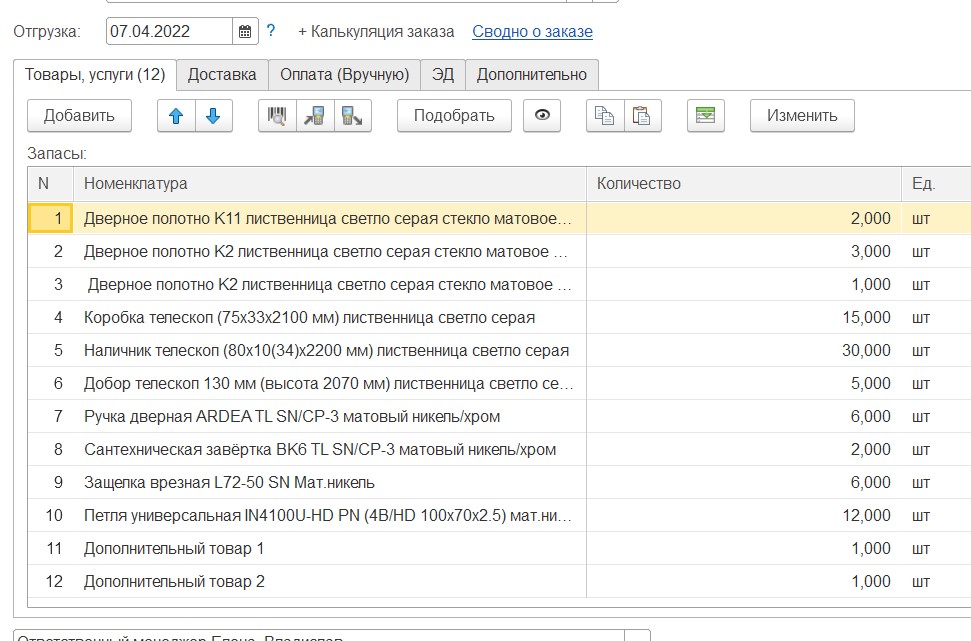The width and height of the screenshot is (971, 641).
Task: Open the calendar picker for Отгрузка date
Action: (245, 31)
